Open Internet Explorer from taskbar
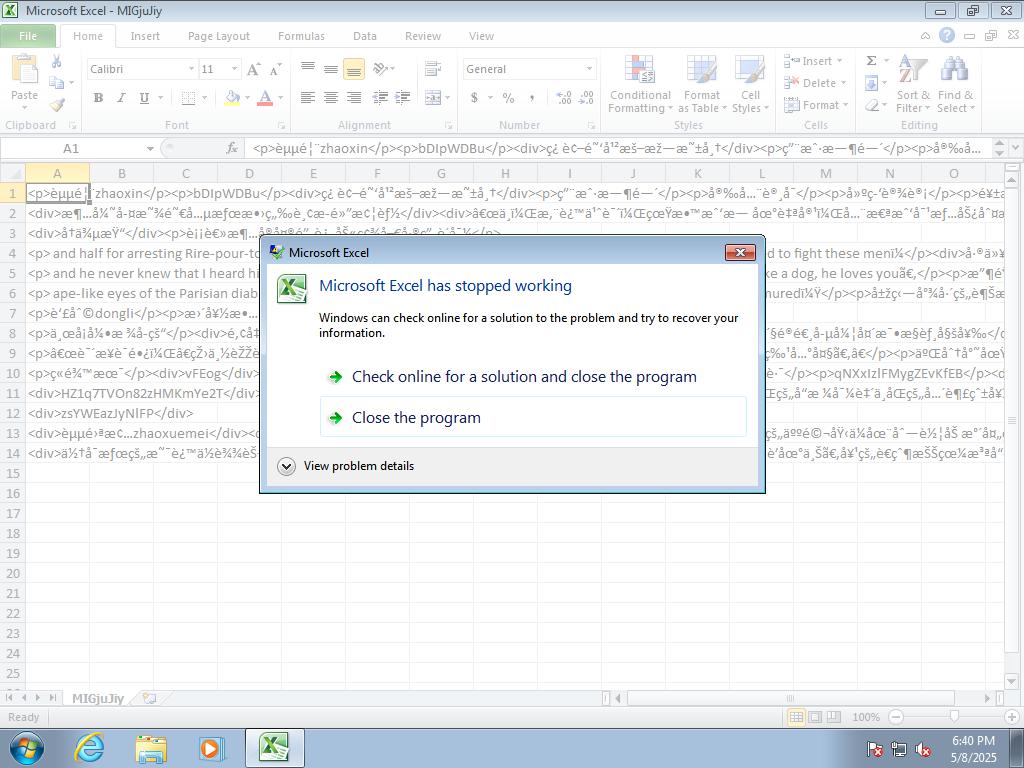This screenshot has width=1024, height=768. pos(88,748)
